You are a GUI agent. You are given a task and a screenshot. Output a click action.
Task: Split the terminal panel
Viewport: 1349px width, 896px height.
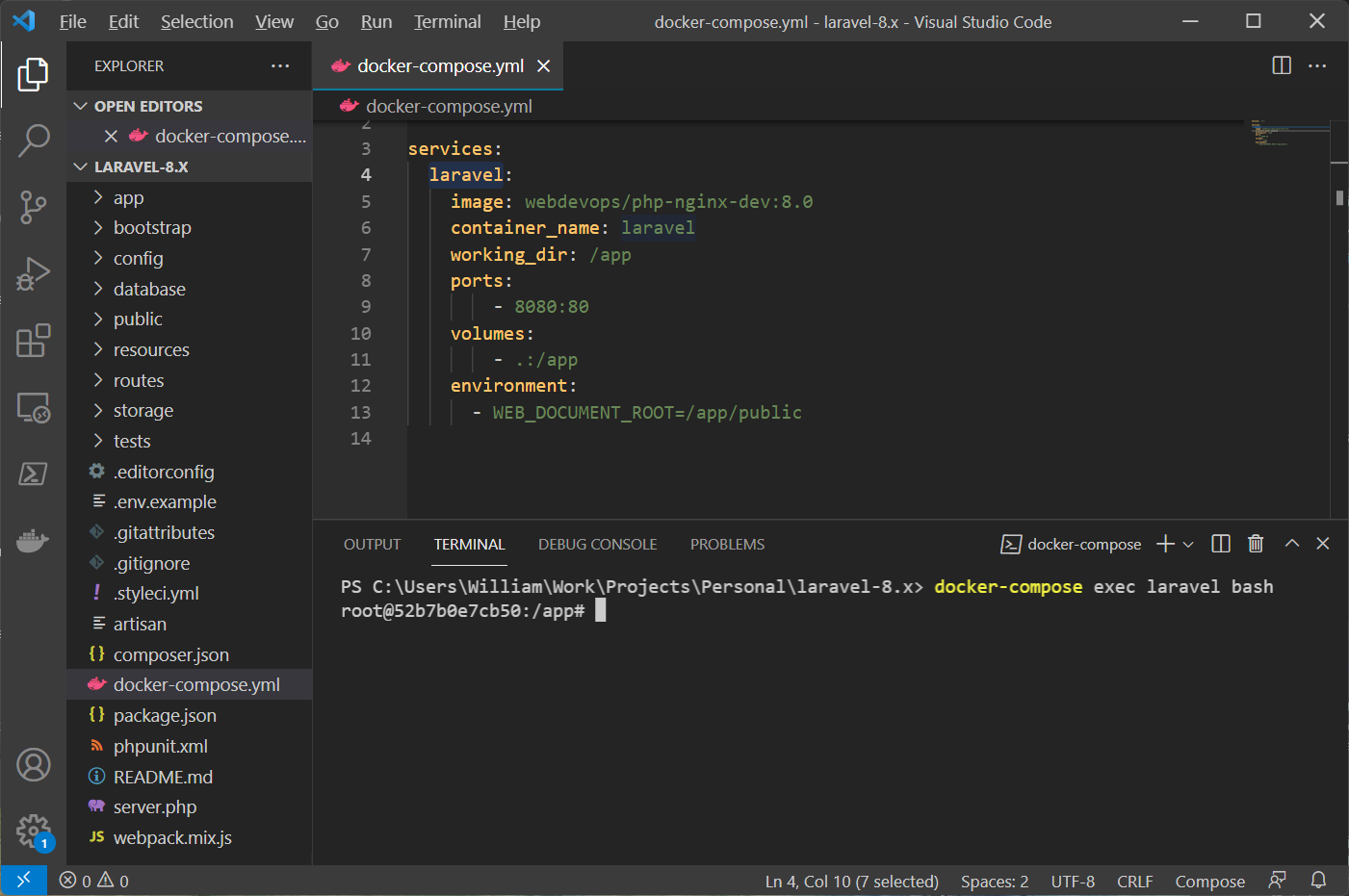pyautogui.click(x=1221, y=544)
